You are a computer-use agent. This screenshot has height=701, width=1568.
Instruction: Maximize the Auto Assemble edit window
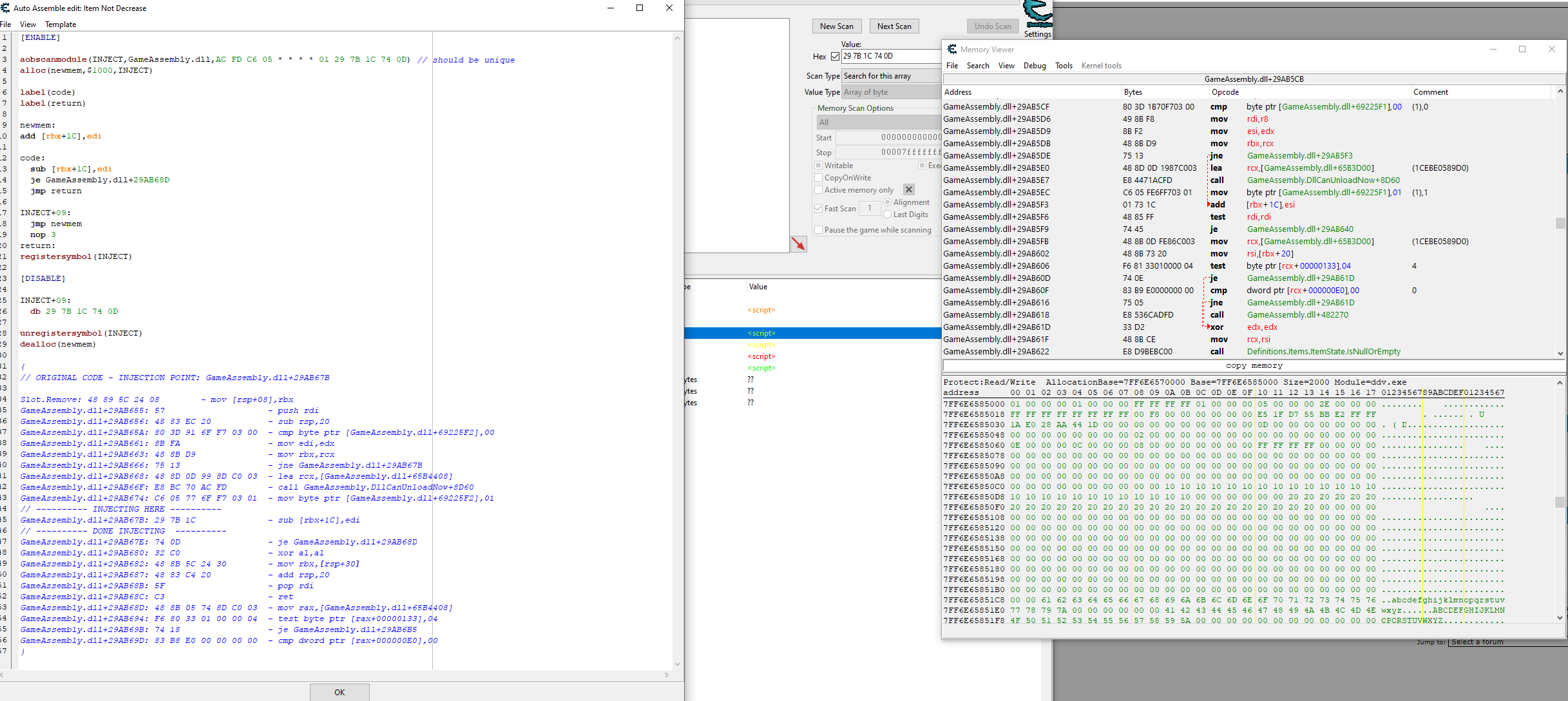[639, 8]
